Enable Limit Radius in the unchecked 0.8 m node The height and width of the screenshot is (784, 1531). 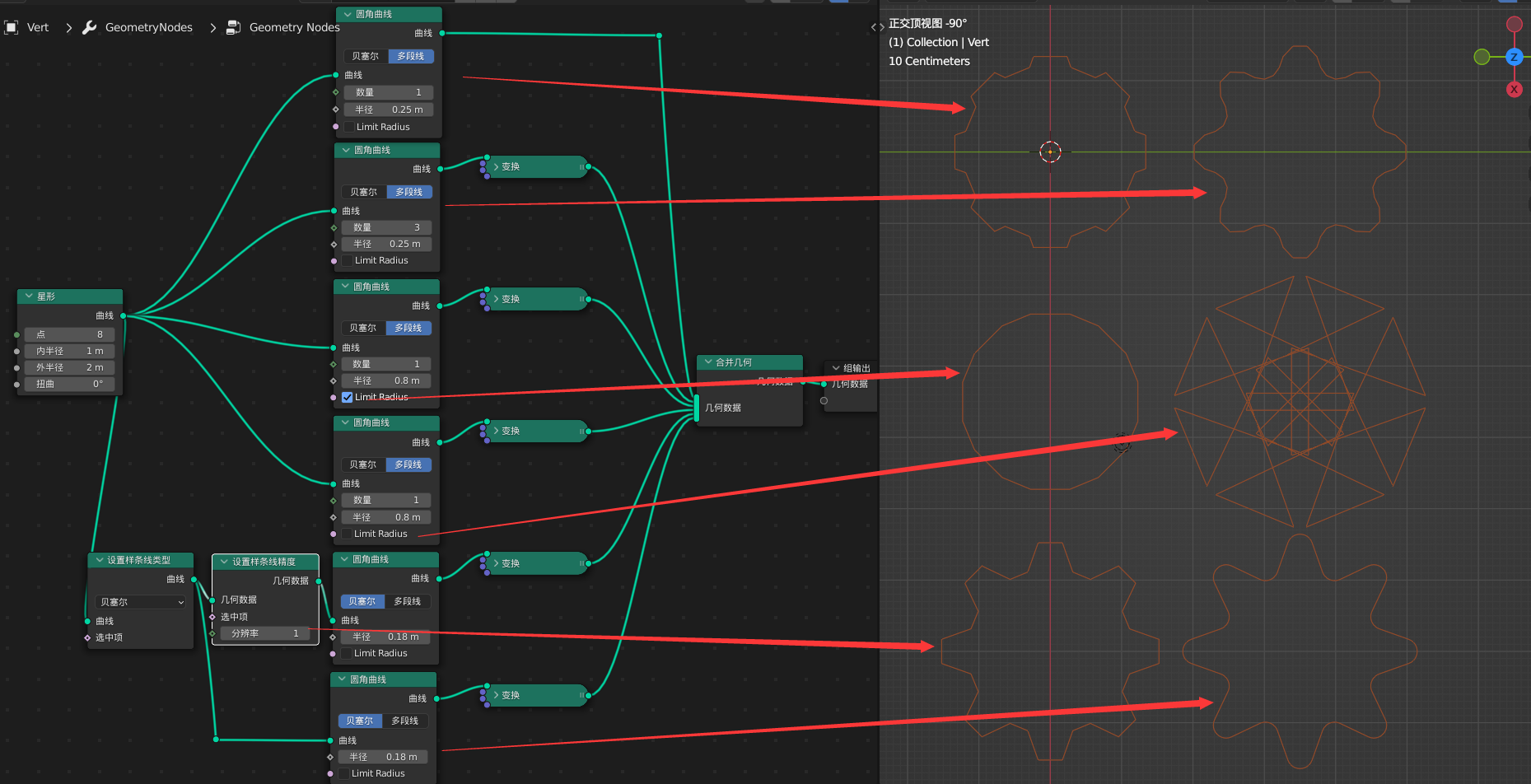point(346,534)
